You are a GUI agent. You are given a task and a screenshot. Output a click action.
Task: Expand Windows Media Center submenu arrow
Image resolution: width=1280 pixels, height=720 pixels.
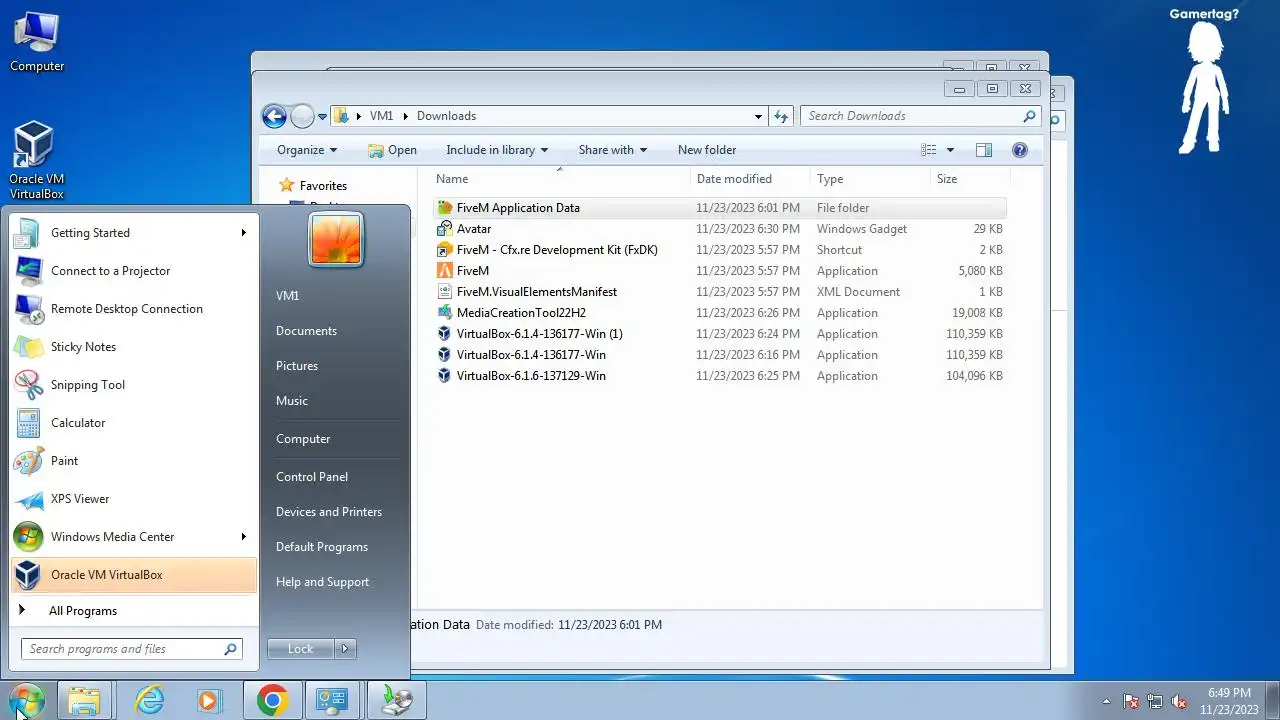[243, 537]
